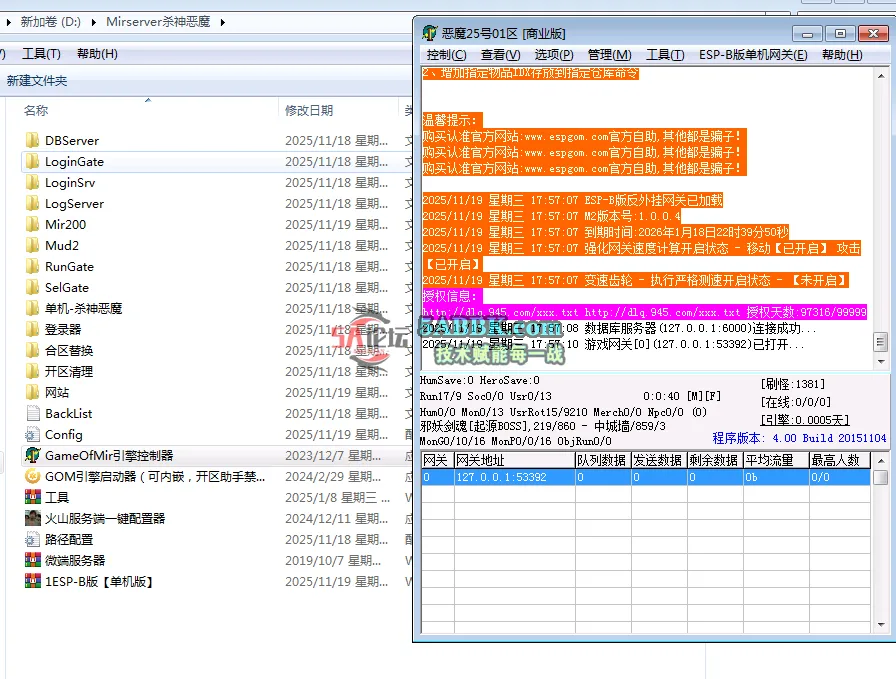Open the ESP-B版单机网关(E) menu
The height and width of the screenshot is (679, 896).
[x=752, y=55]
